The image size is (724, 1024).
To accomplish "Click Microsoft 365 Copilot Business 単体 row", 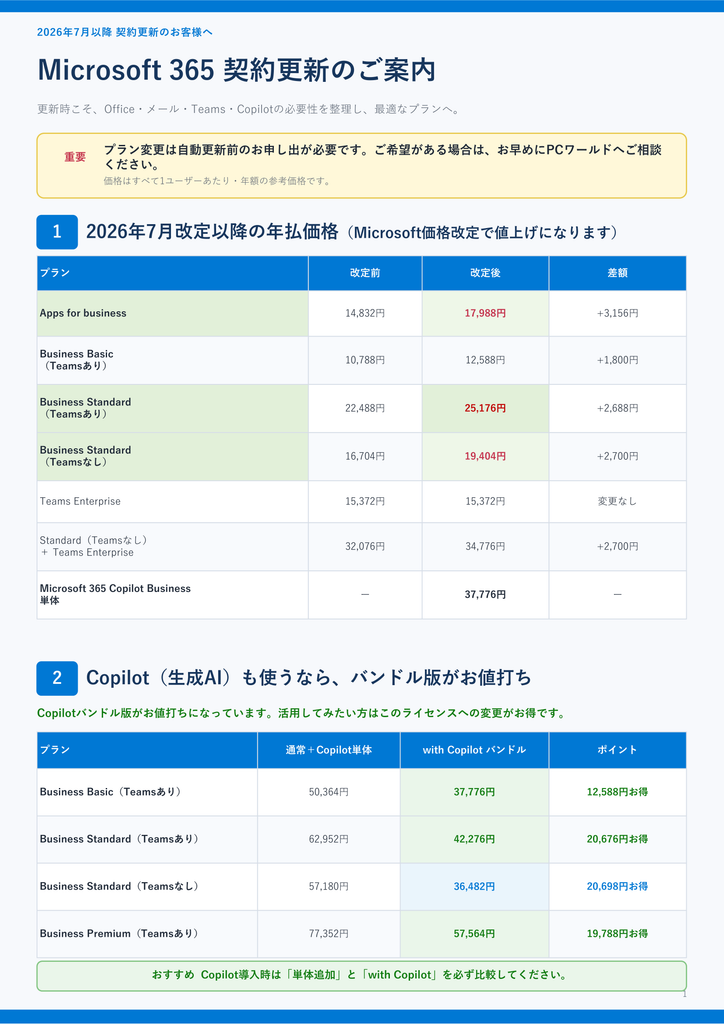I will [x=362, y=595].
